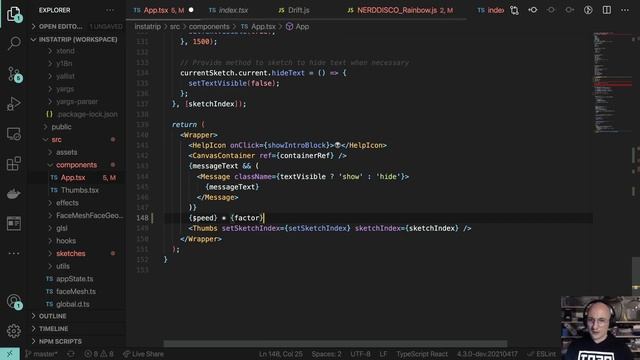Open the Extensions view icon
The image size is (640, 360).
(x=14, y=164)
